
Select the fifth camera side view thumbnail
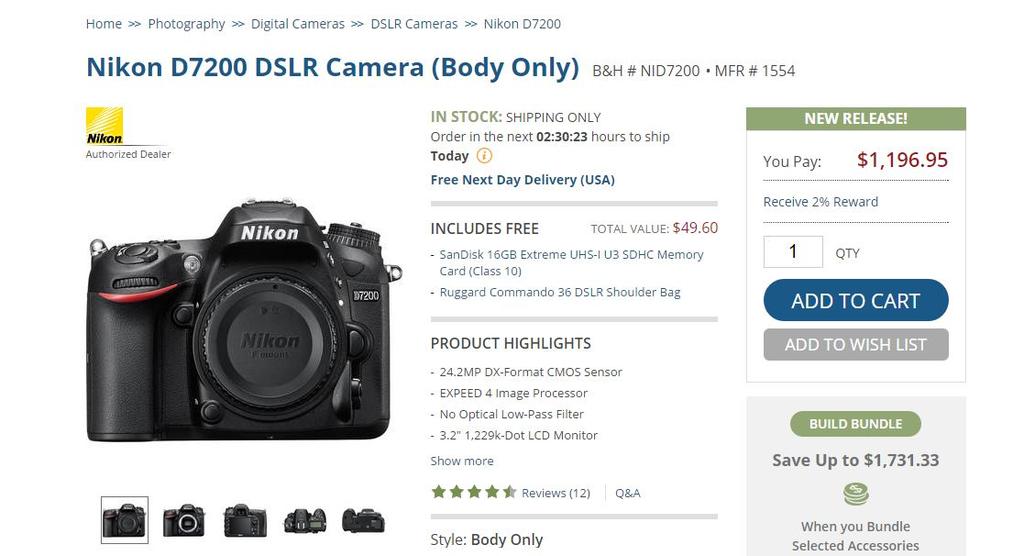[363, 520]
